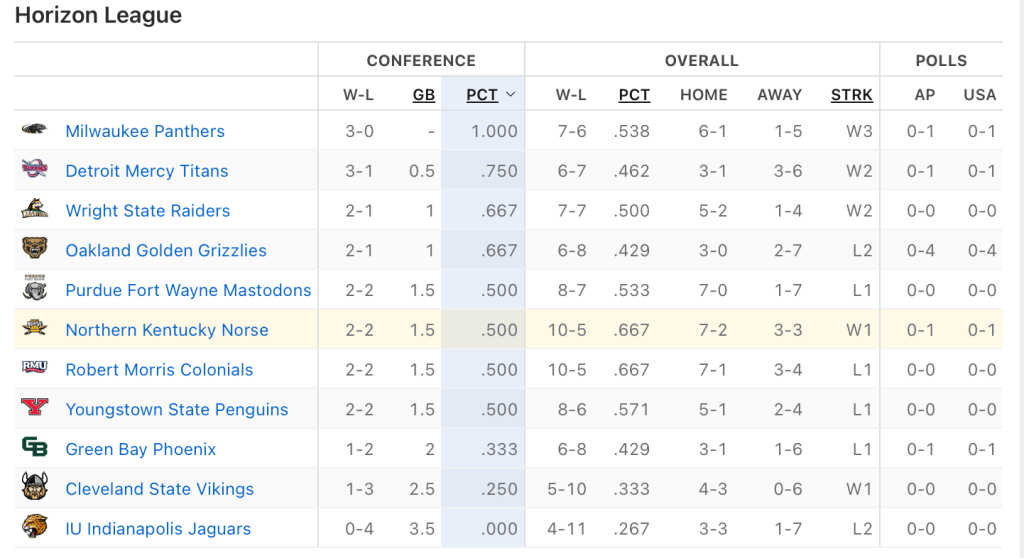Click the Wright State Raiders logo icon

point(34,209)
